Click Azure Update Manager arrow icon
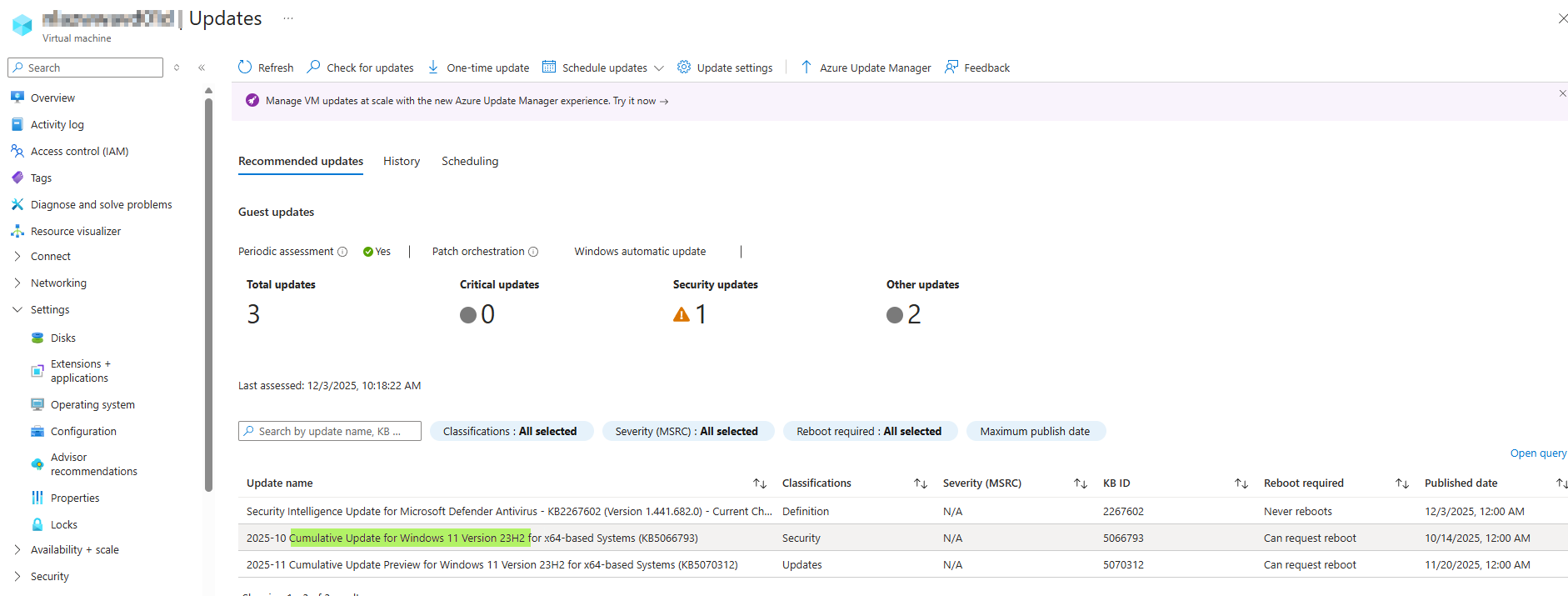1568x596 pixels. pyautogui.click(x=806, y=67)
